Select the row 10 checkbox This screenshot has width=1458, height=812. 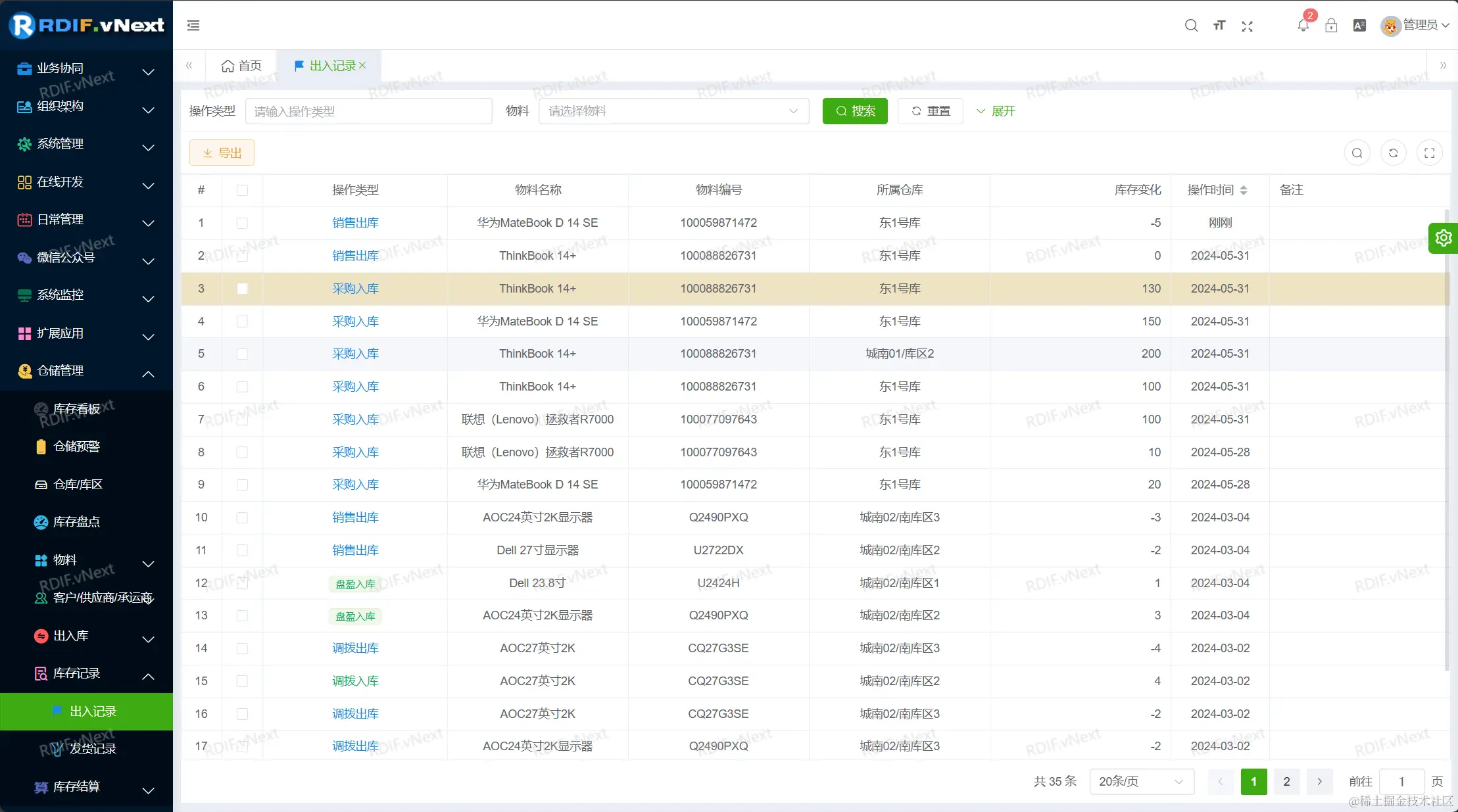click(242, 517)
